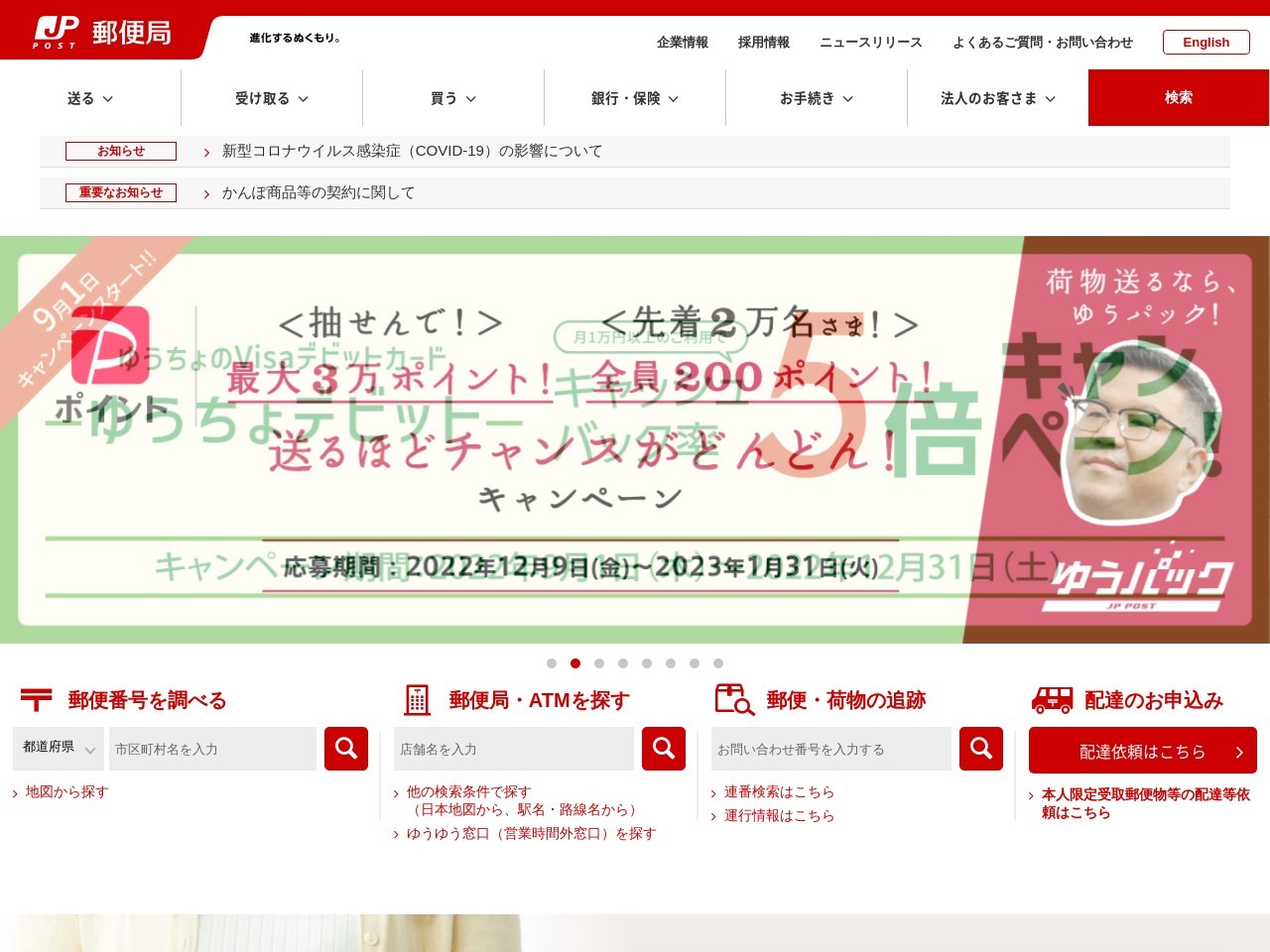The image size is (1270, 952).
Task: Click the ゆうゆう窓口を探す link
Action: (x=531, y=833)
